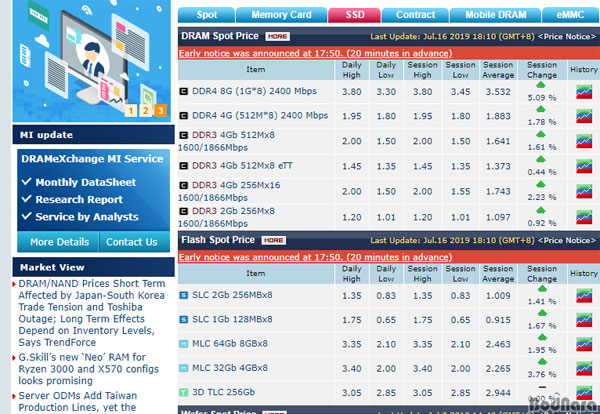This screenshot has width=600, height=414.
Task: Click the 5.09 % session change value
Action: (x=541, y=98)
